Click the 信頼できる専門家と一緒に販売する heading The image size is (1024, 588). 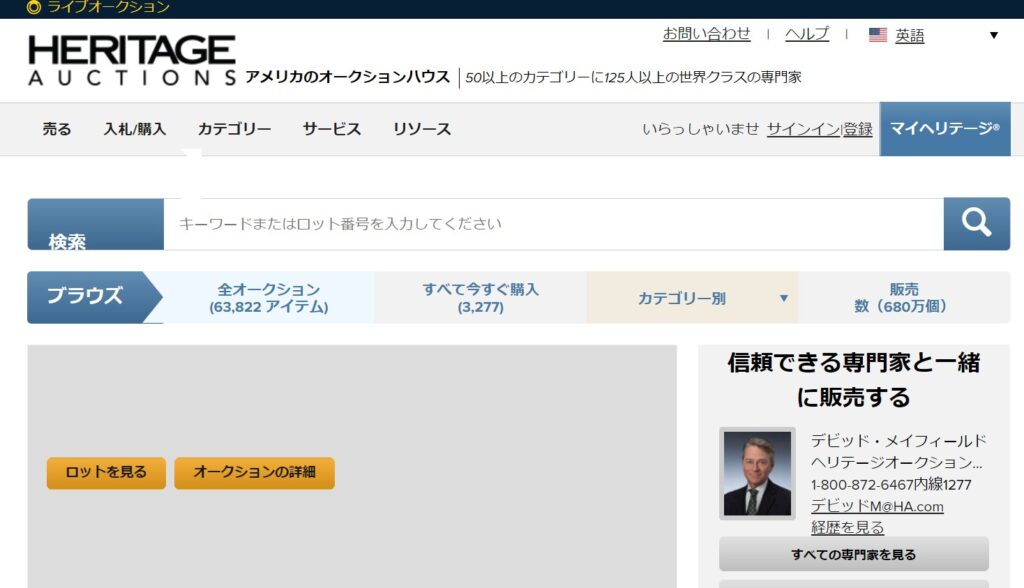[x=854, y=380]
